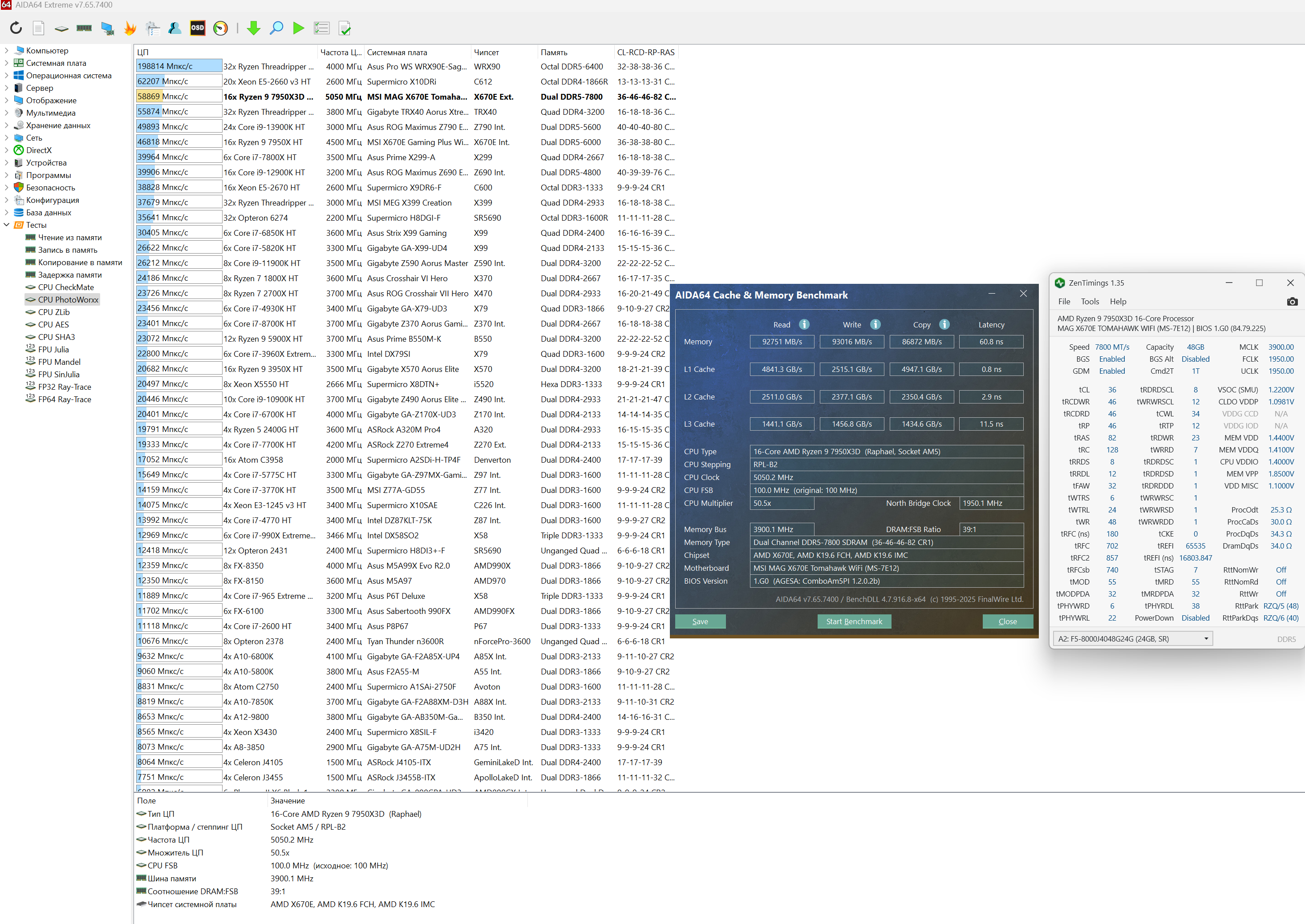Image resolution: width=1305 pixels, height=924 pixels.
Task: Open the memory benchmark RAM icon
Action: click(84, 28)
